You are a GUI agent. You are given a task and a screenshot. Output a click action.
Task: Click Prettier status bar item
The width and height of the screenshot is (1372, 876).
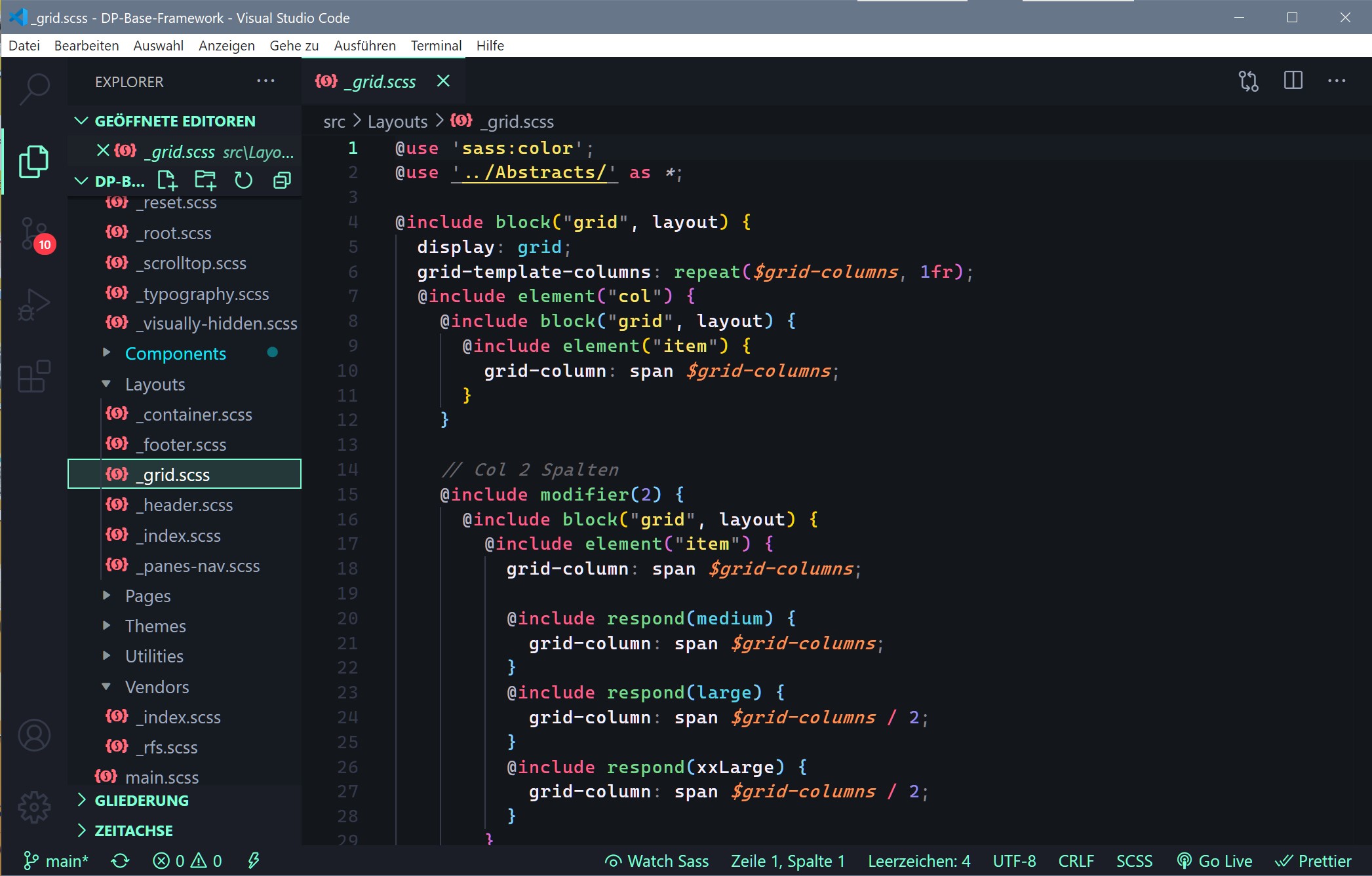click(x=1313, y=861)
